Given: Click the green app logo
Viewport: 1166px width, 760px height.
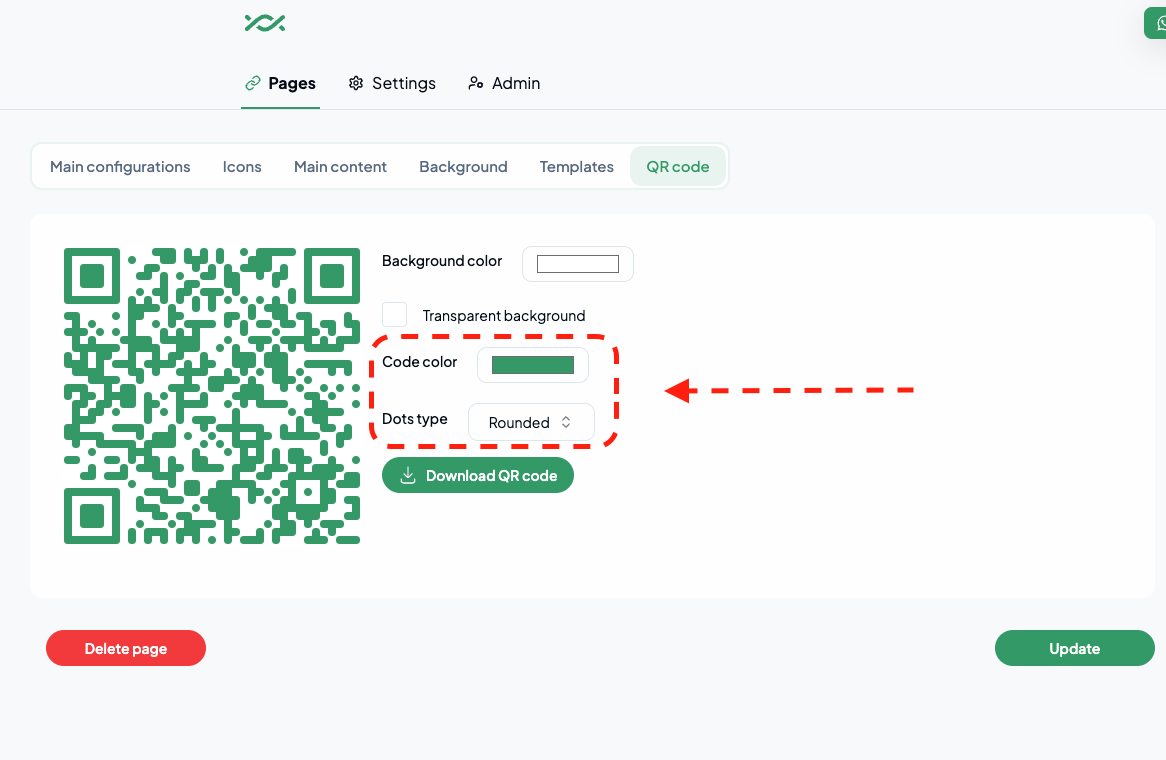Looking at the screenshot, I should click(x=265, y=23).
